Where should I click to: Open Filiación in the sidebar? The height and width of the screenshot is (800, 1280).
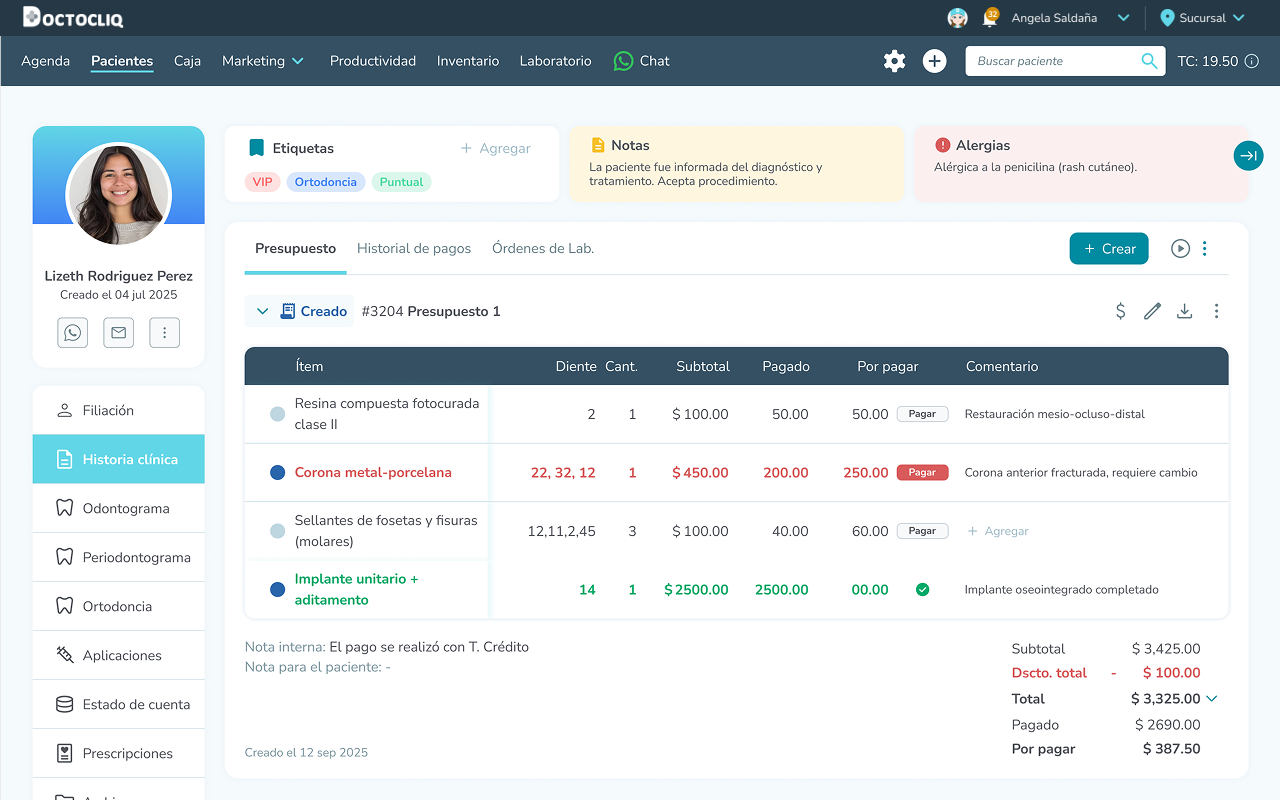tap(118, 410)
